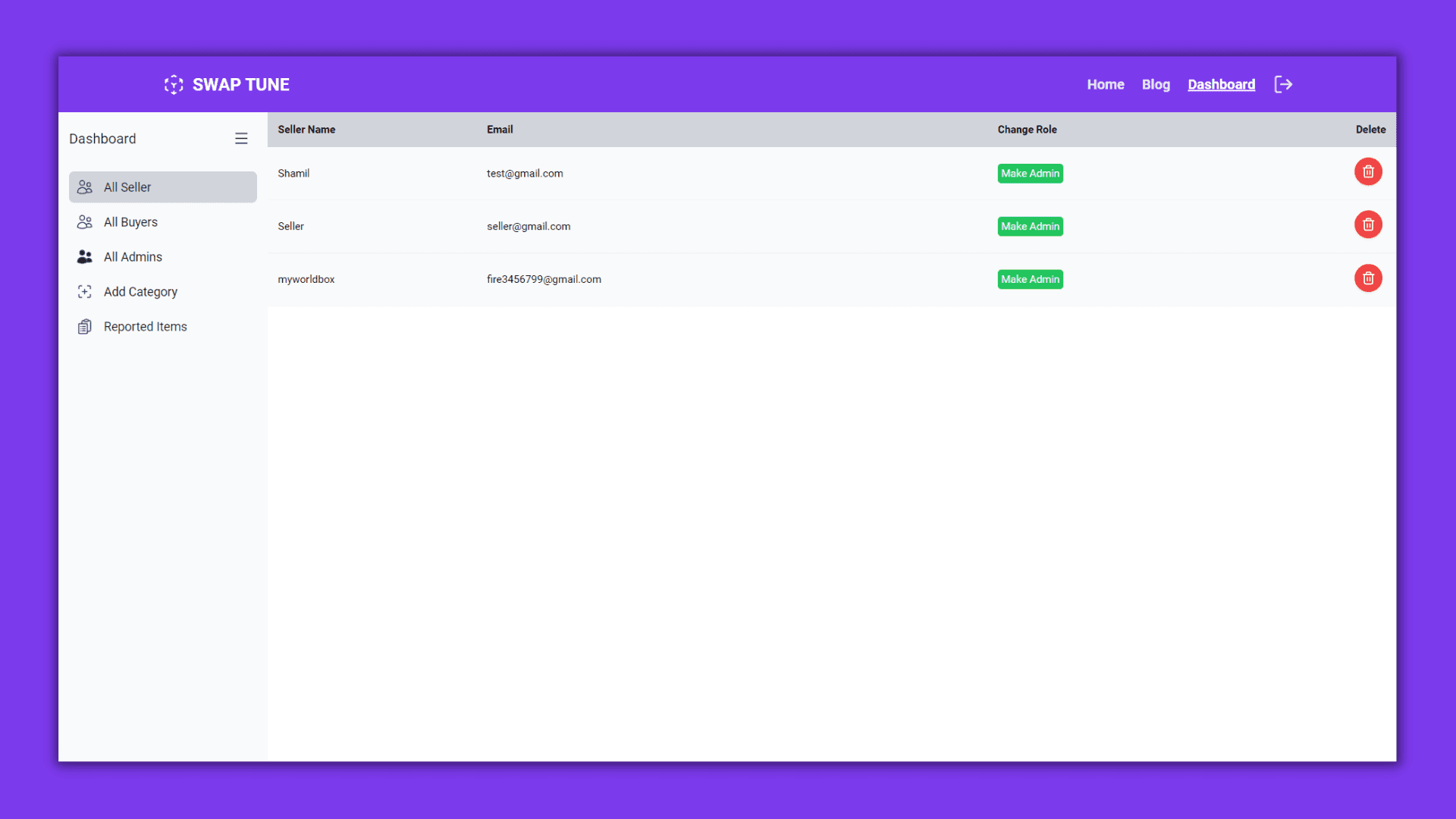Click the Dashboard sidebar title

pyautogui.click(x=102, y=139)
